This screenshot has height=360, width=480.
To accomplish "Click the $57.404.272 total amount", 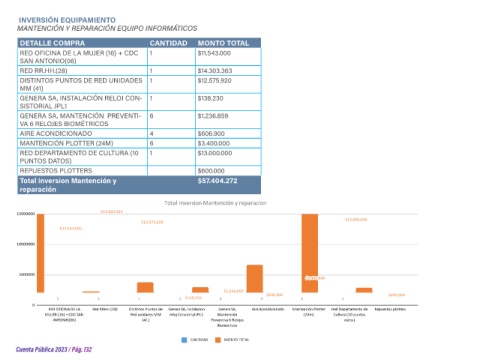I will [x=217, y=181].
